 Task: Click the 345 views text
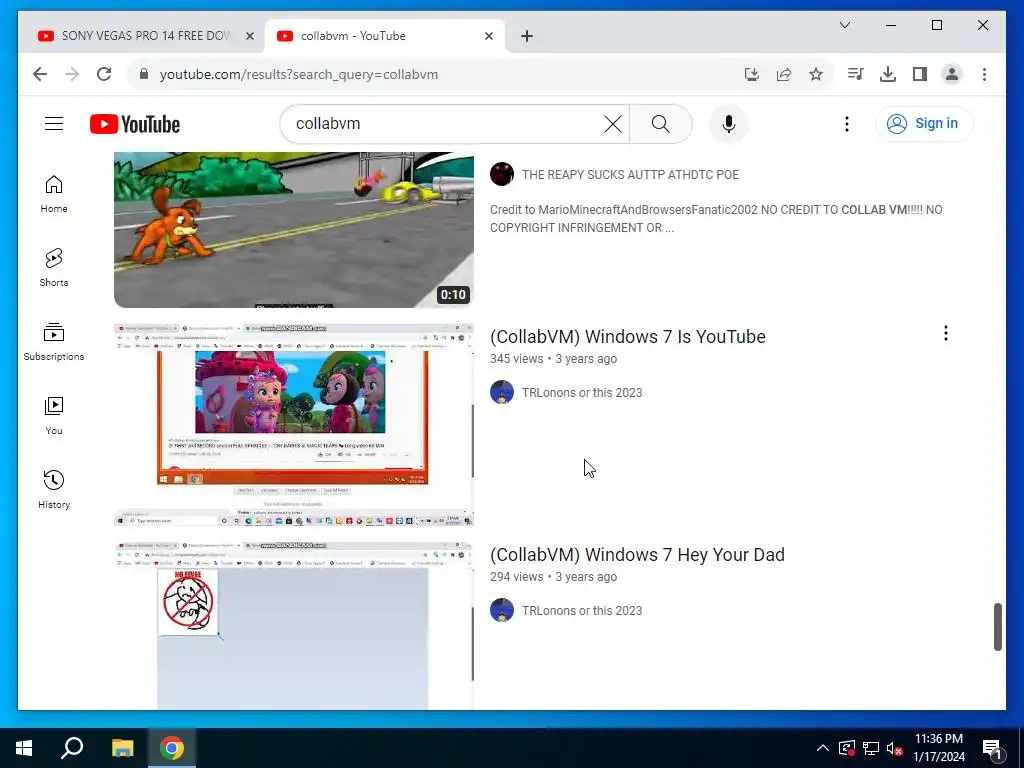517,359
